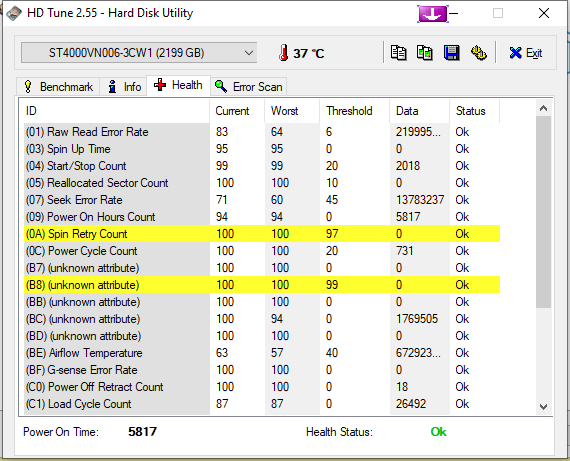Click the scroll down arrow of the list
Viewport: 570px width, 461px height.
[x=543, y=406]
